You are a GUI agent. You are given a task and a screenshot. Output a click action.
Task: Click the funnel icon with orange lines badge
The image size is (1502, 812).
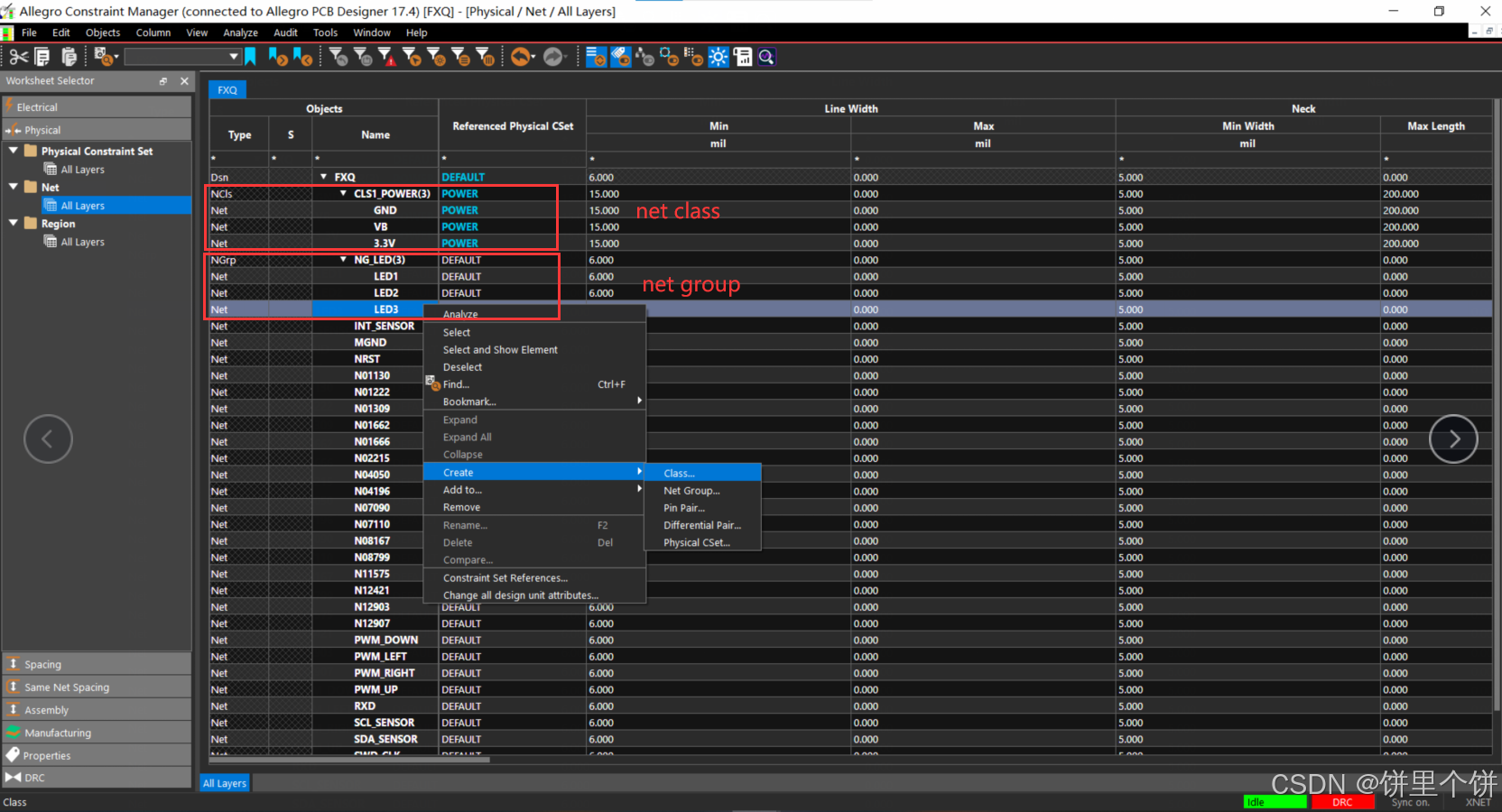460,57
